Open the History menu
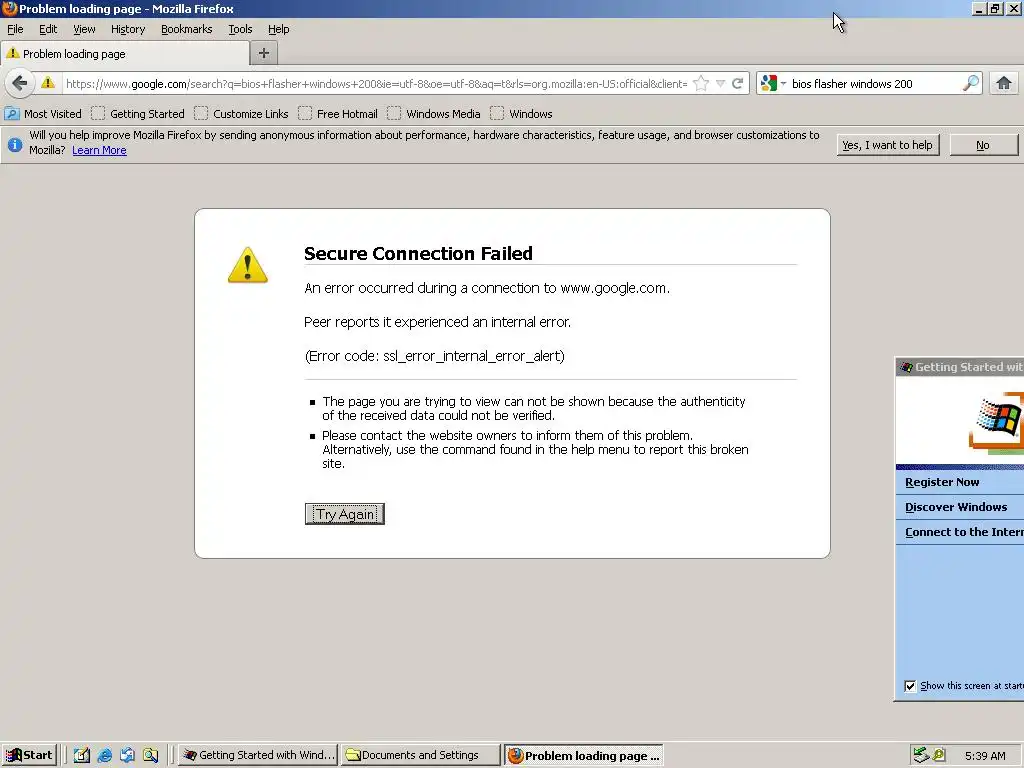The image size is (1024, 768). [x=127, y=29]
